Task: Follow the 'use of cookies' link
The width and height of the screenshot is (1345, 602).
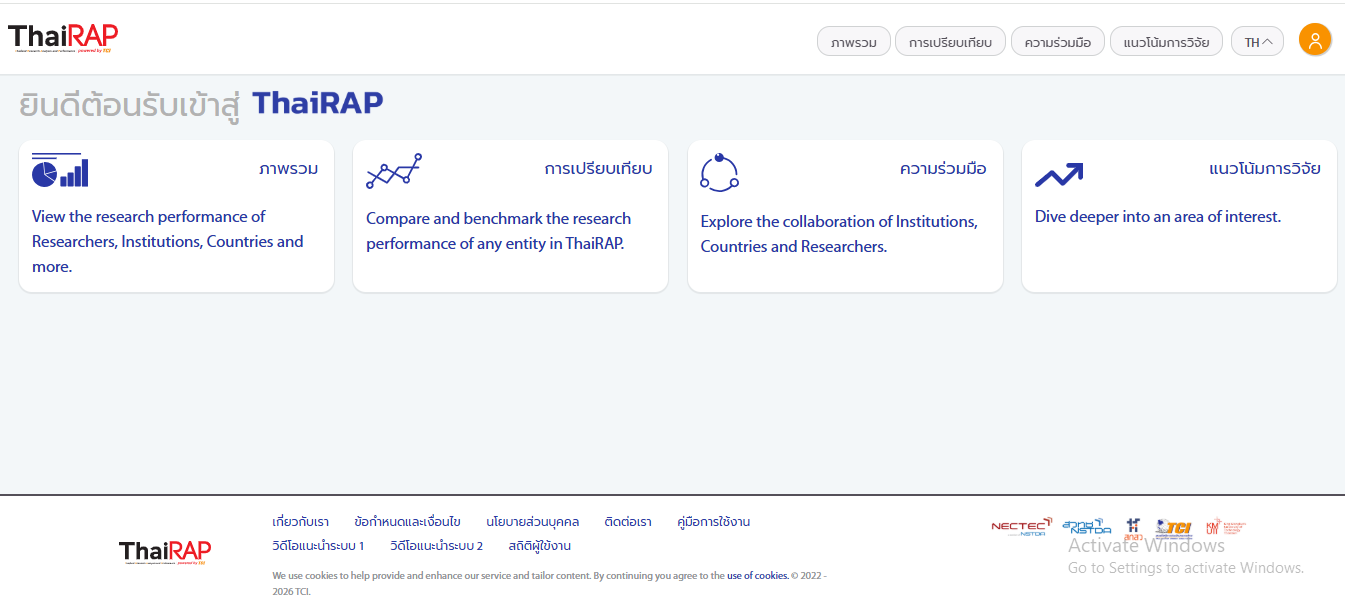Action: click(757, 575)
